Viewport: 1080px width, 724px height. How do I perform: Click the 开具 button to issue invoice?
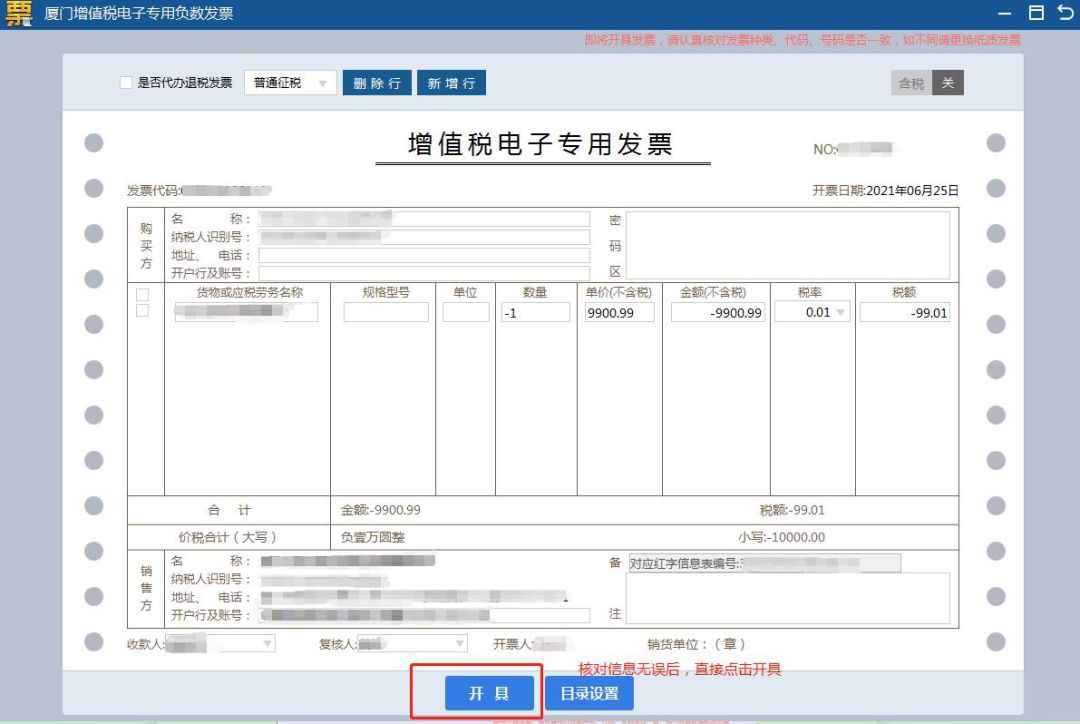tap(489, 693)
